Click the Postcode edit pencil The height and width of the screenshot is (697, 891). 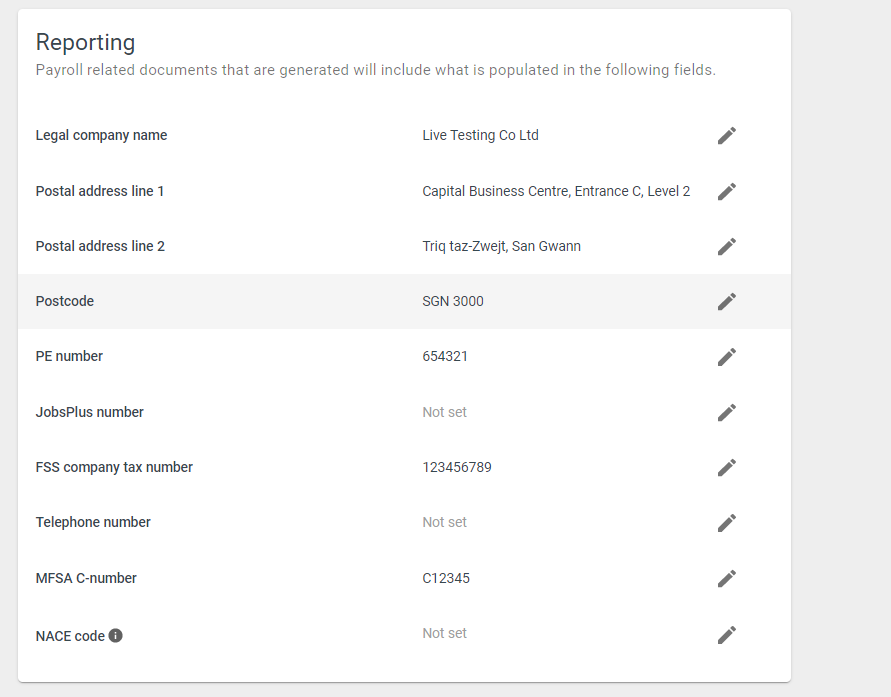727,302
